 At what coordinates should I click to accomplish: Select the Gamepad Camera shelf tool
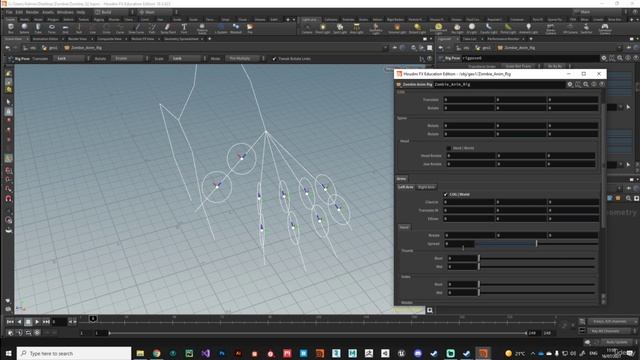click(604, 28)
